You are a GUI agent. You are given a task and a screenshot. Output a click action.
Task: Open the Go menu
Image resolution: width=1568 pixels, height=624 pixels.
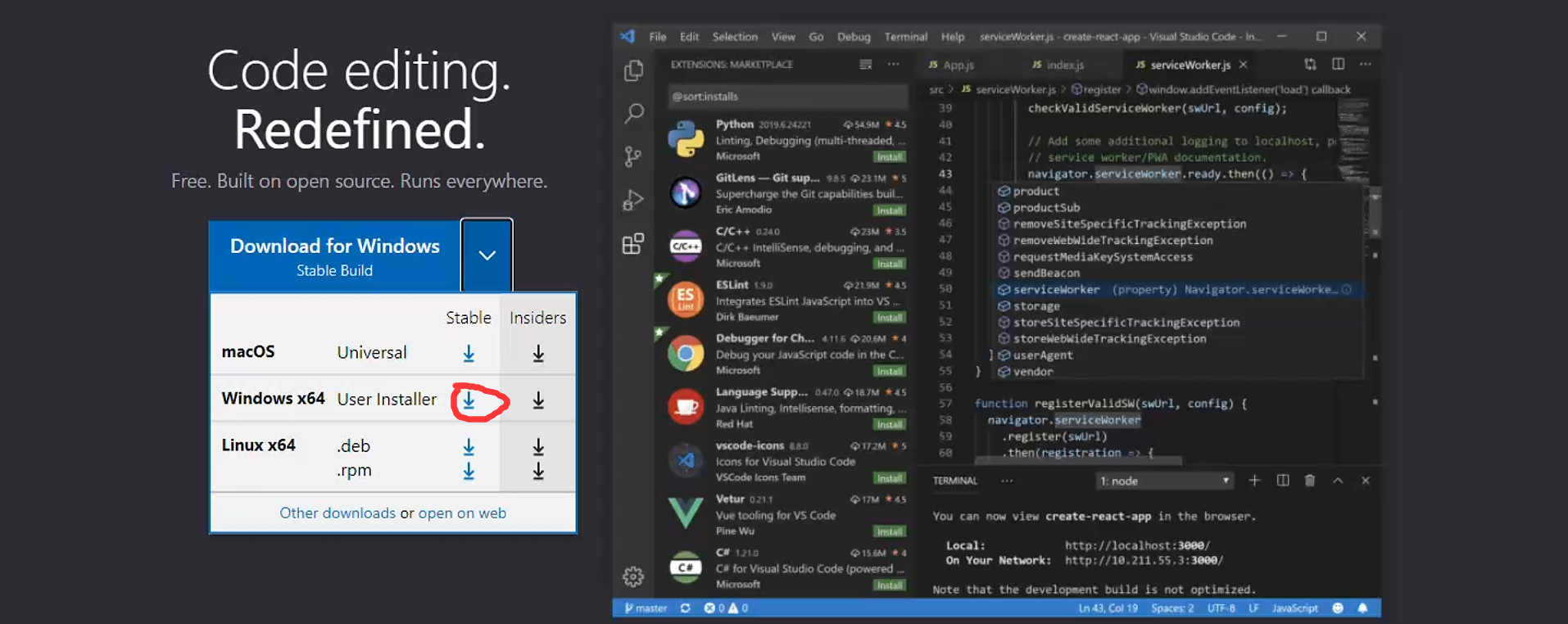pyautogui.click(x=816, y=37)
